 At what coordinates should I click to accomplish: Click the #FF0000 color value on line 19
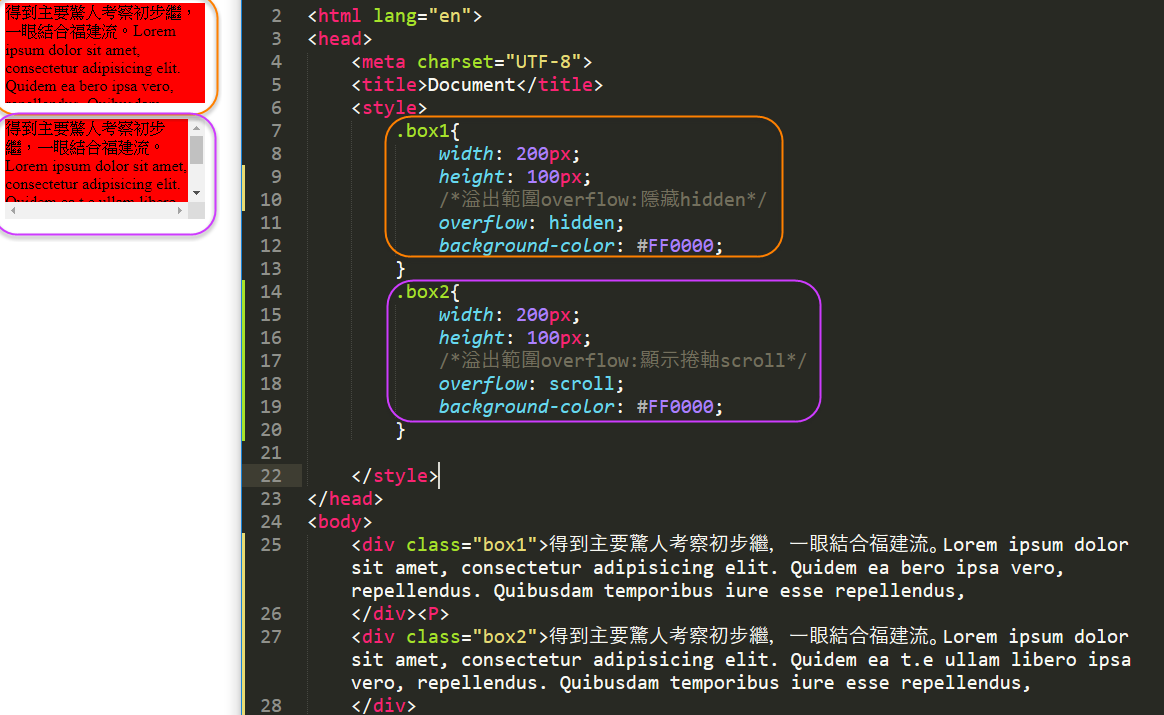pyautogui.click(x=678, y=407)
